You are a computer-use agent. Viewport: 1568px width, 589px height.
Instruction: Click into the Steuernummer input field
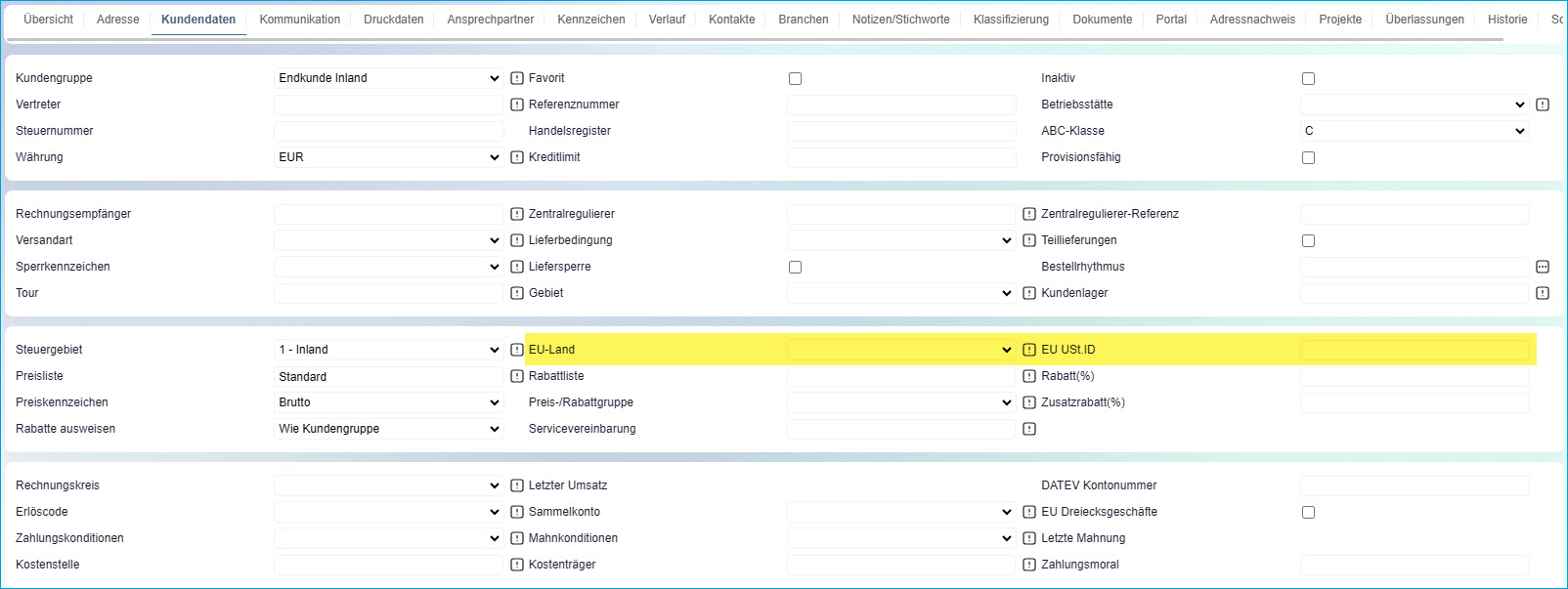point(388,131)
